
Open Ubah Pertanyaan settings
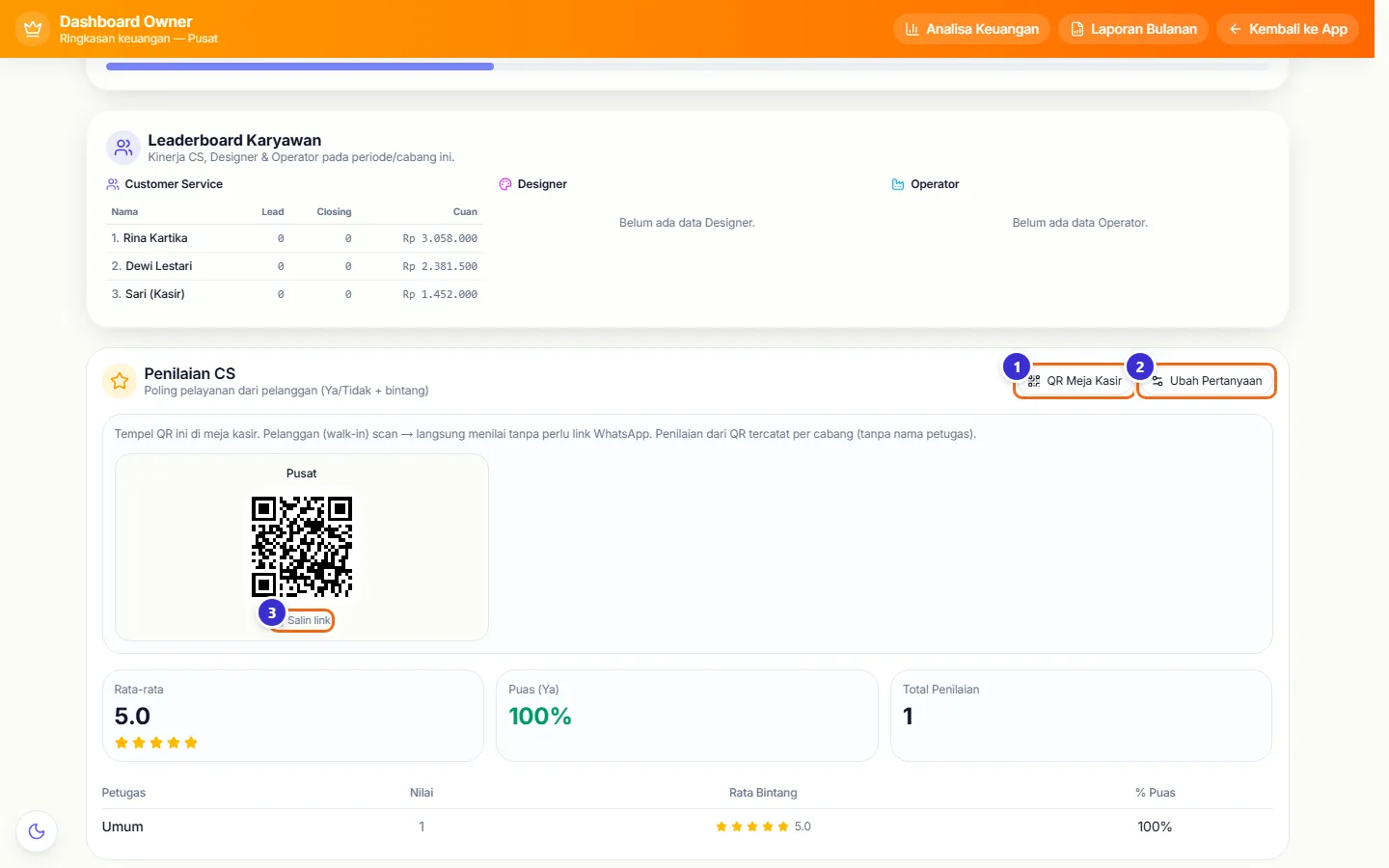[x=1207, y=381]
